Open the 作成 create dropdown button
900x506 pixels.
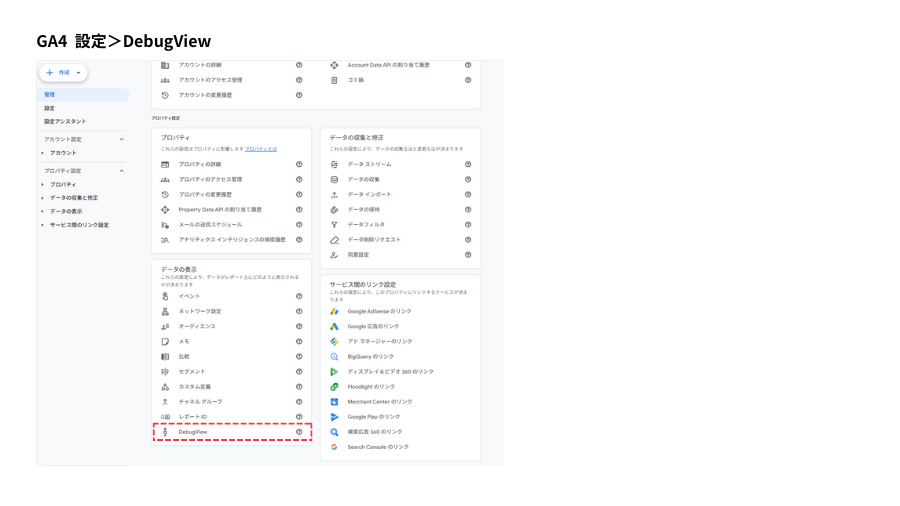click(x=63, y=73)
